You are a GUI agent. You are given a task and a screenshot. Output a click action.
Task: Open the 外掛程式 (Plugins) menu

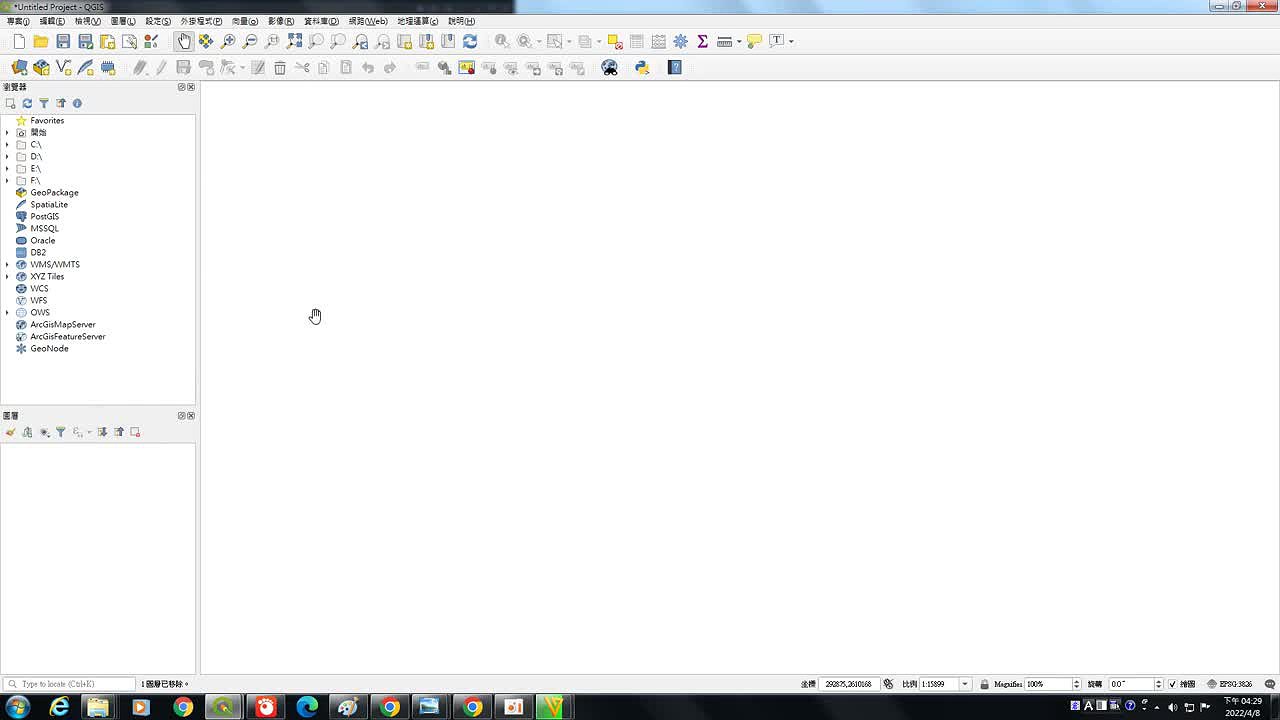point(201,21)
